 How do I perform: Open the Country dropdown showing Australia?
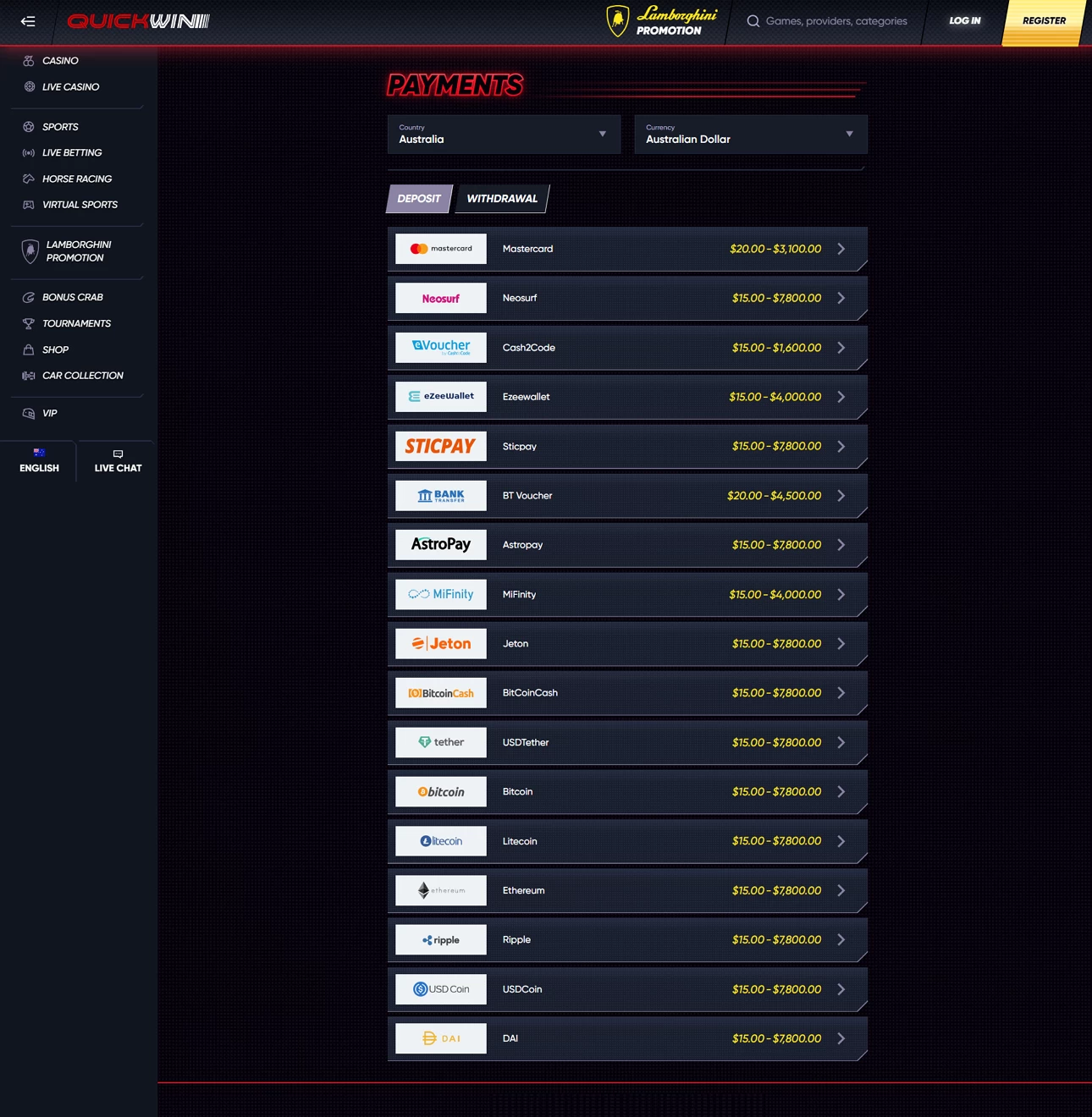pyautogui.click(x=504, y=135)
